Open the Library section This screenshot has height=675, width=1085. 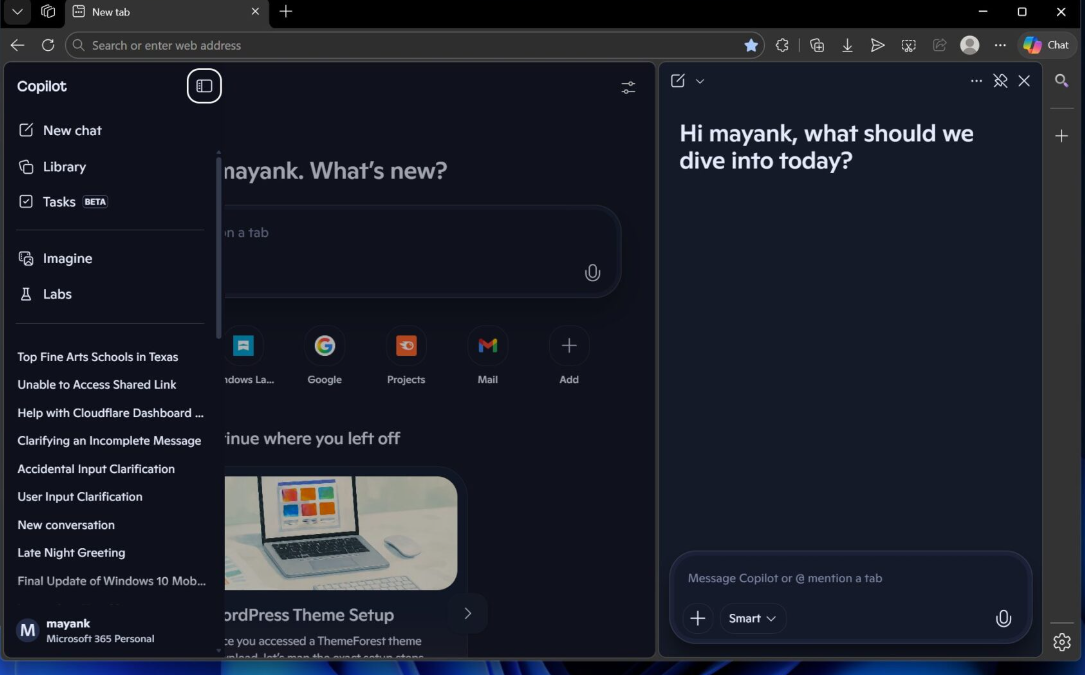[x=53, y=167]
